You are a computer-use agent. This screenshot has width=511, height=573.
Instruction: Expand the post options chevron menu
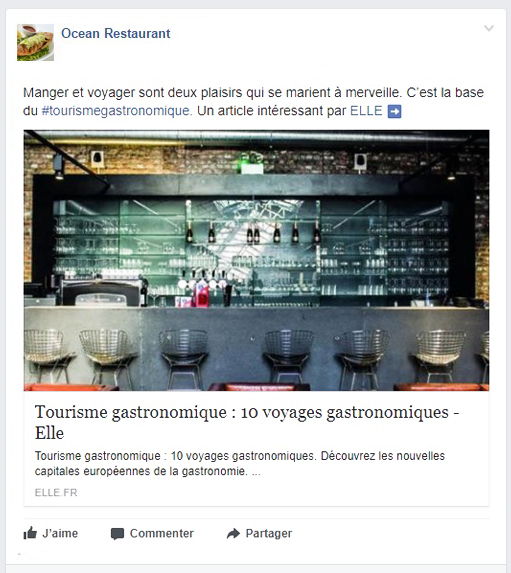tap(489, 28)
